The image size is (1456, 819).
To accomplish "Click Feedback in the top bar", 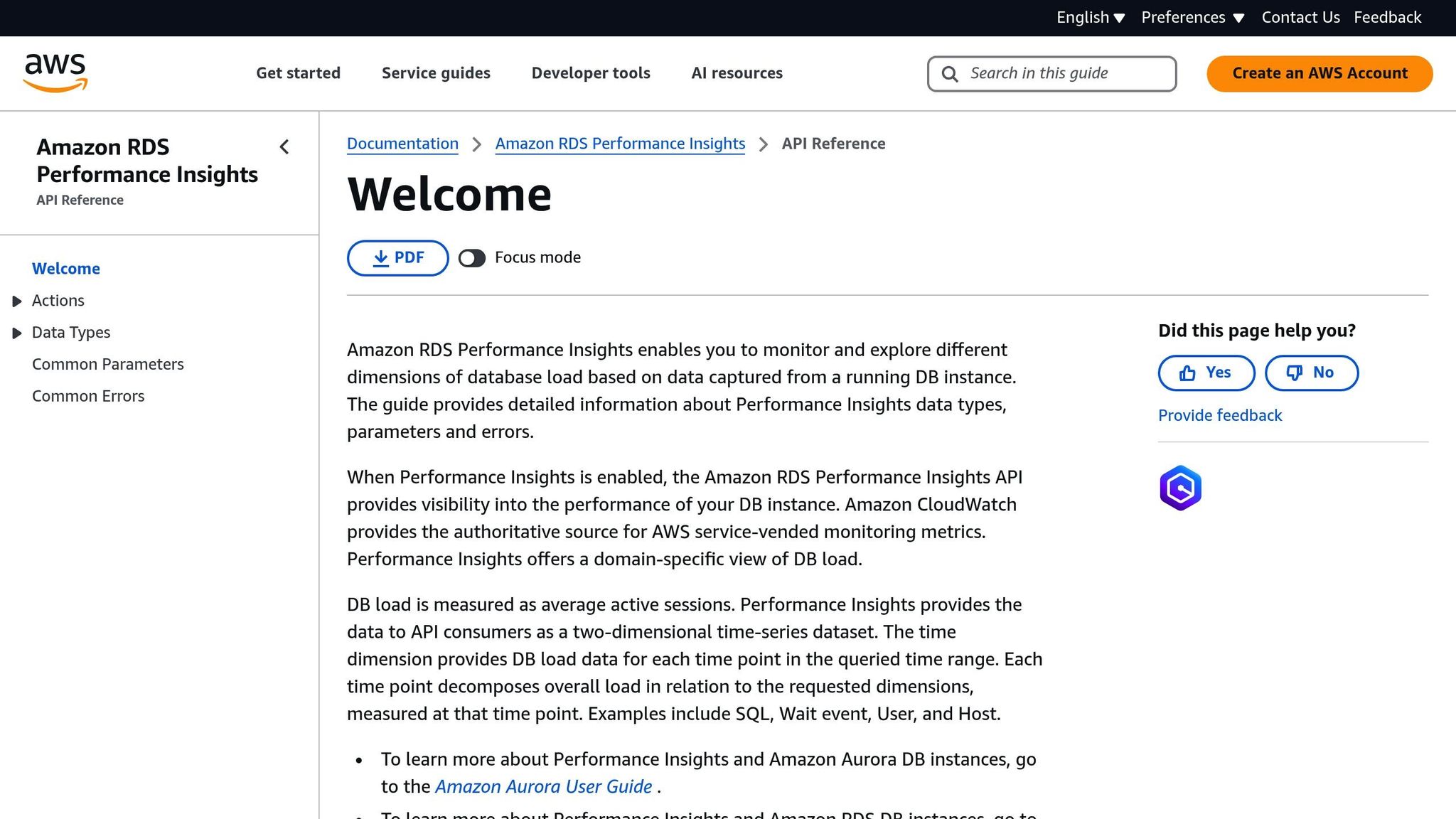I will [x=1388, y=18].
